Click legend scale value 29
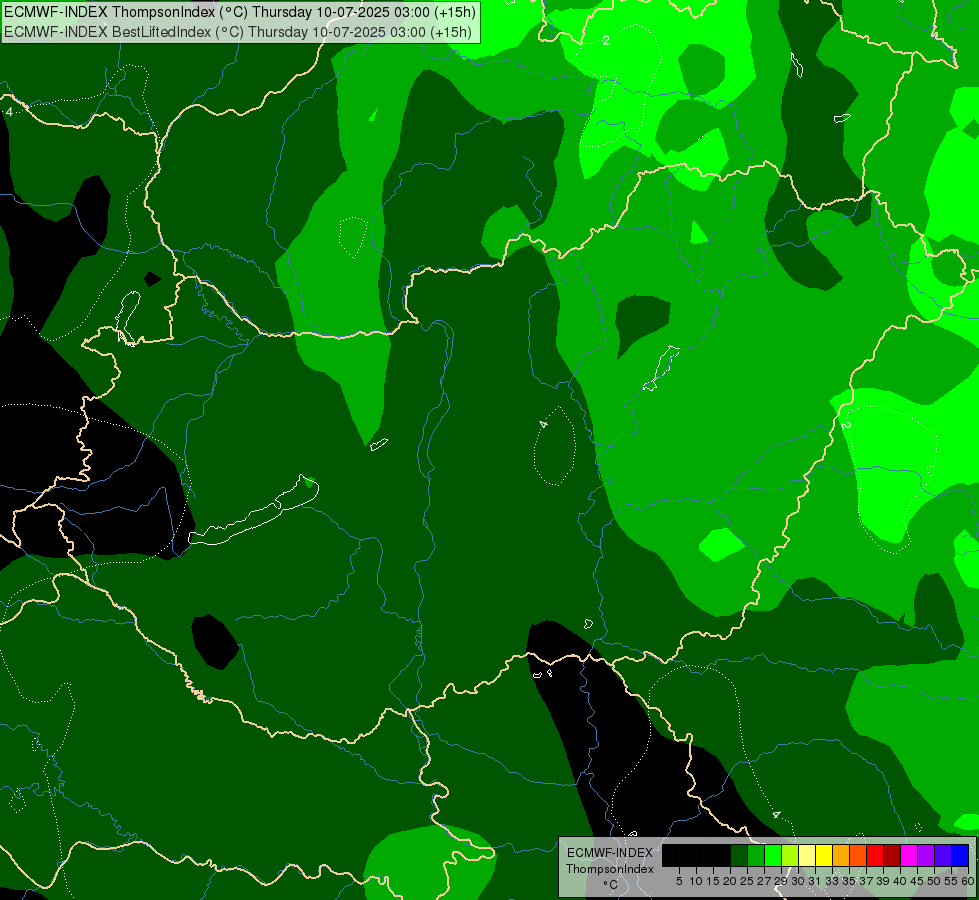The image size is (979, 900). pos(782,881)
